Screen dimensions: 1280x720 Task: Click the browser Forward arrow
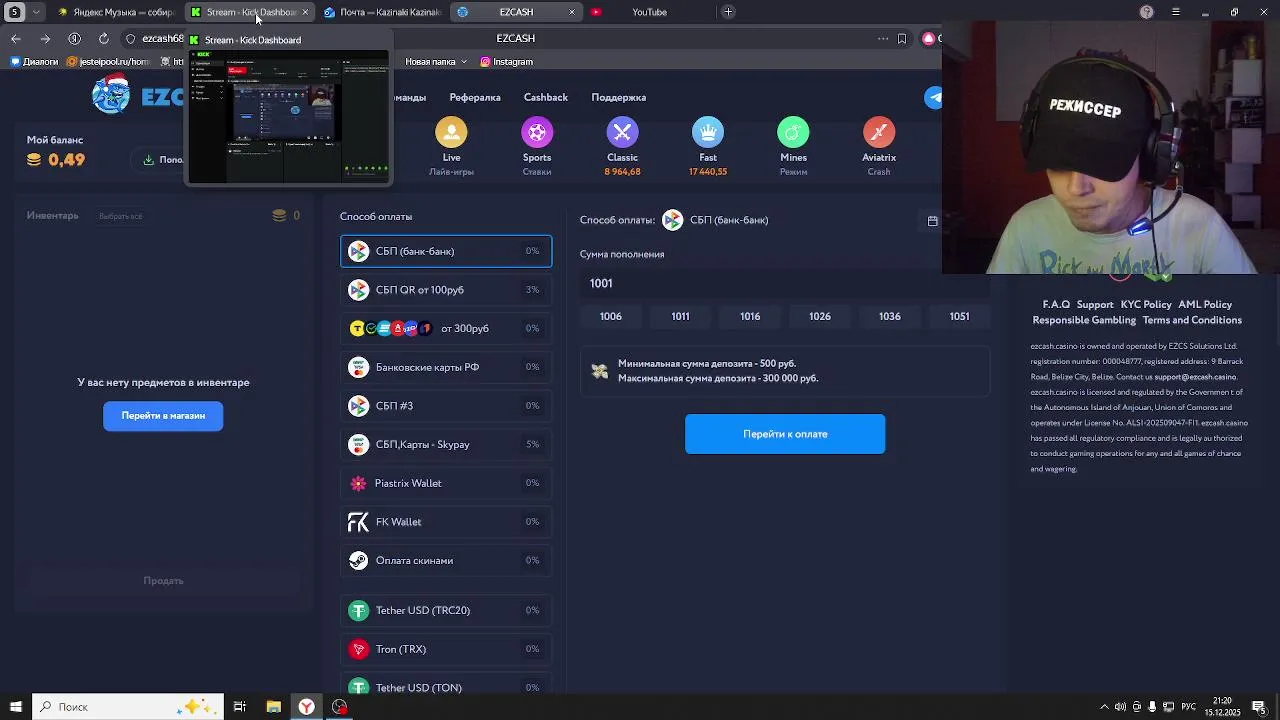[x=45, y=38]
